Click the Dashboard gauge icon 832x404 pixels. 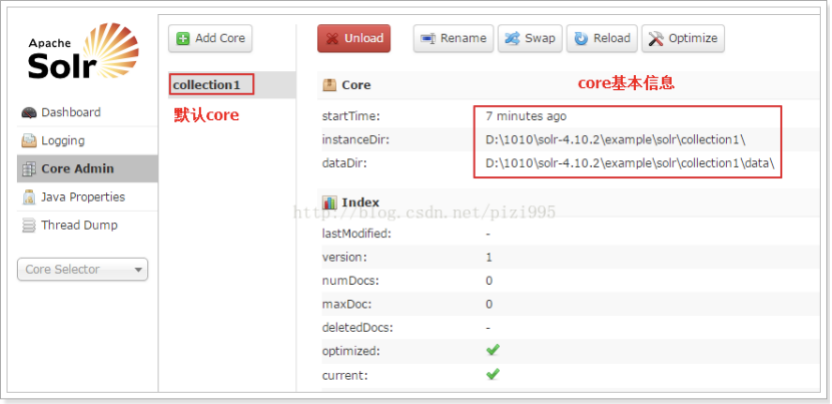click(29, 113)
